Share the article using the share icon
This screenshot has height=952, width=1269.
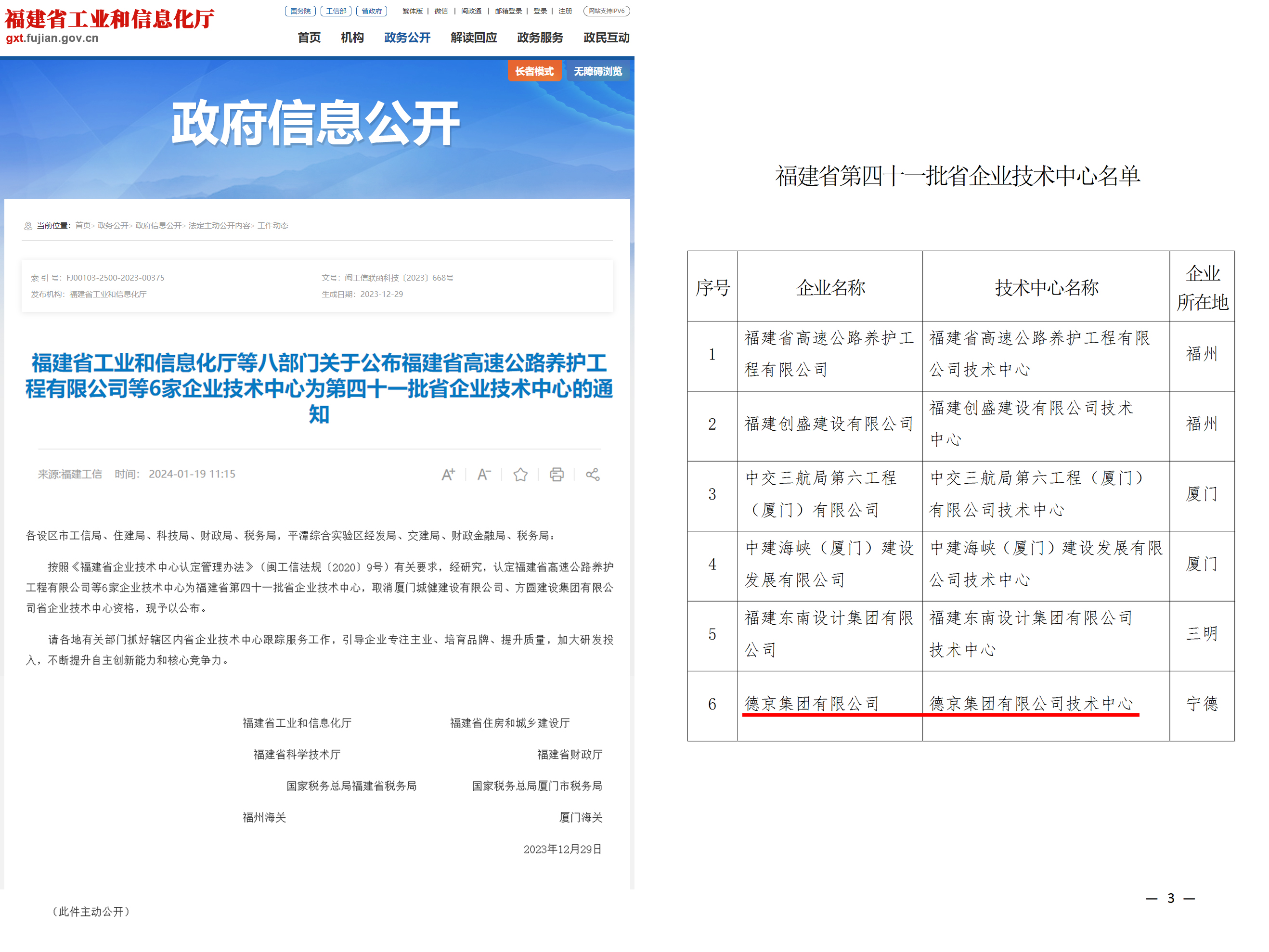pos(592,475)
